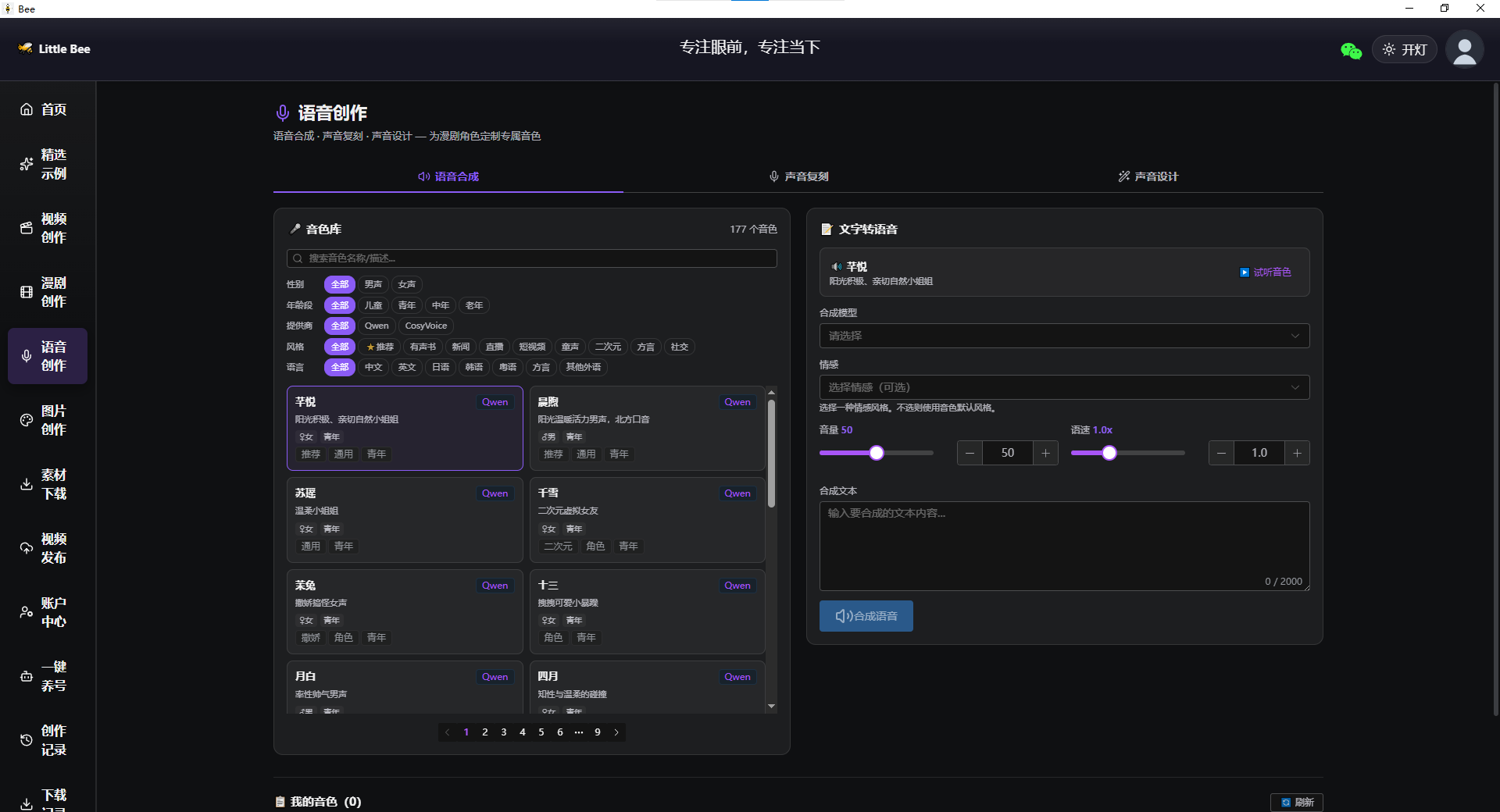Click the 音量 volume slider handle
The height and width of the screenshot is (812, 1500).
pyautogui.click(x=877, y=453)
